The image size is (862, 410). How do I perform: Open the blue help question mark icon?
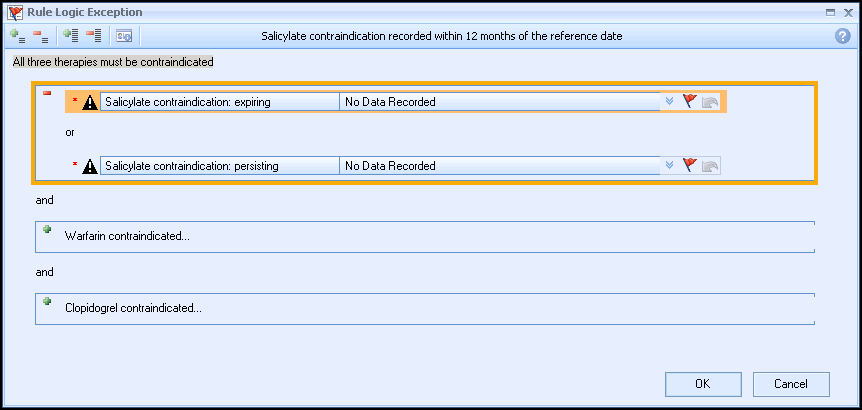[x=843, y=36]
